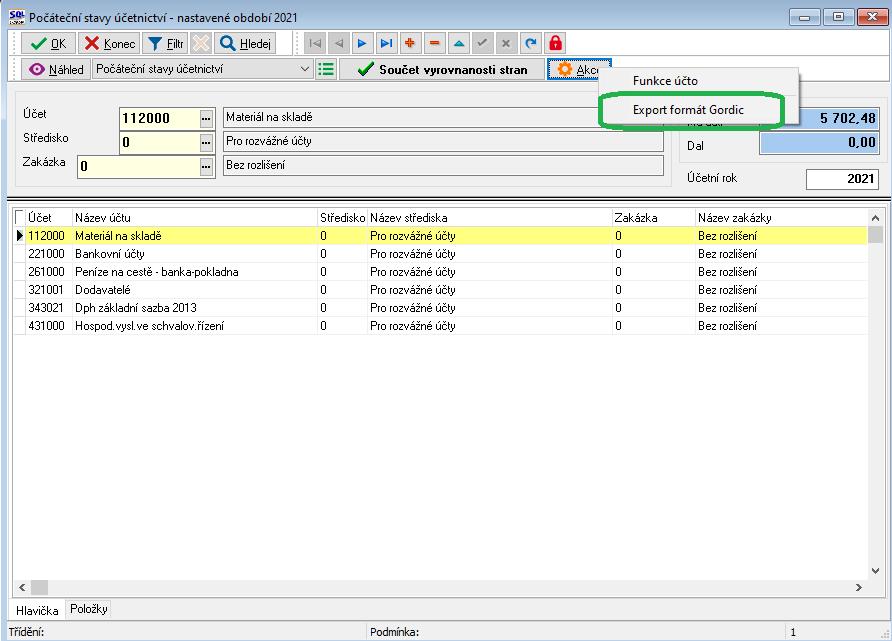Viewport: 892px width, 641px height.
Task: Refresh data with the reload icon
Action: (531, 43)
